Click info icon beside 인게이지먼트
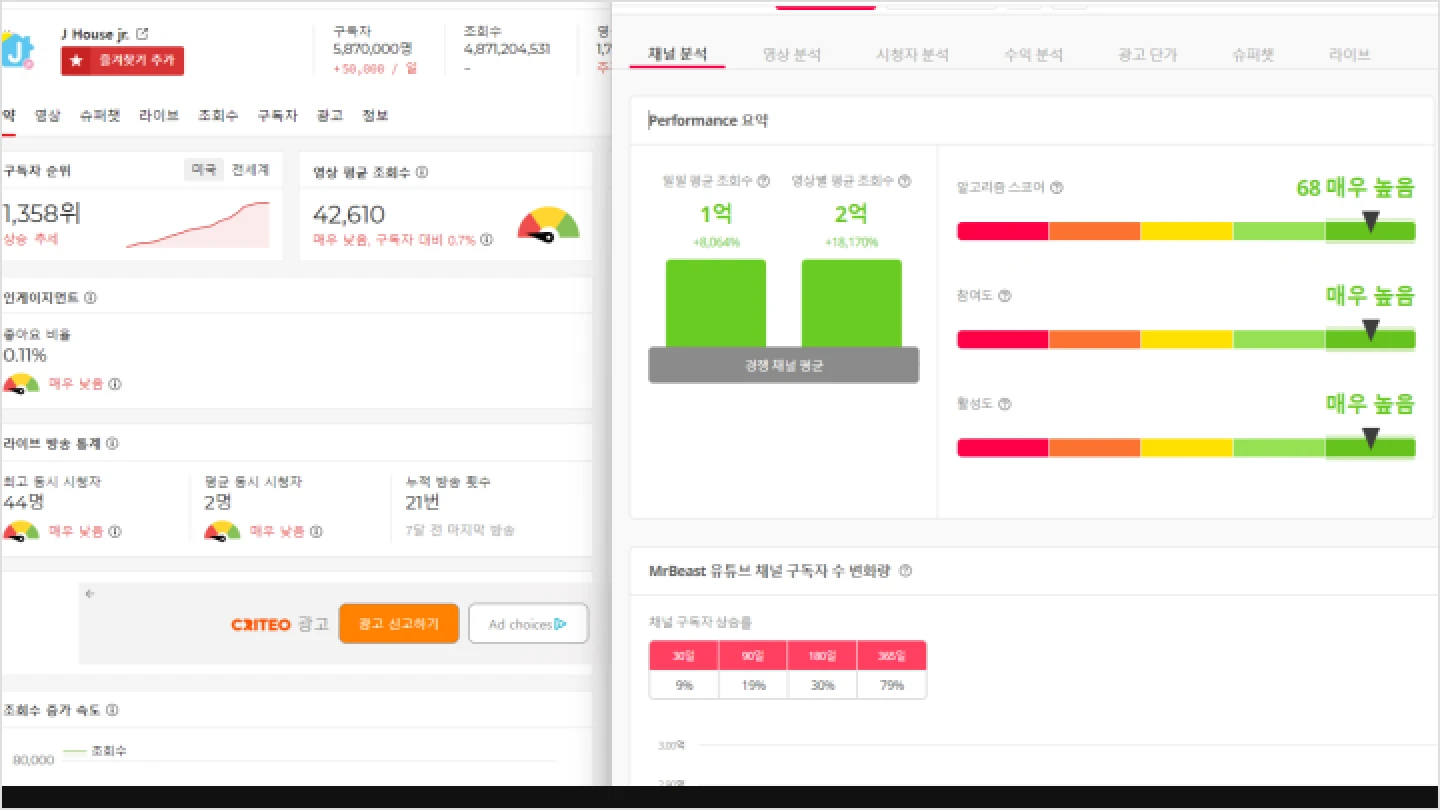 90,298
